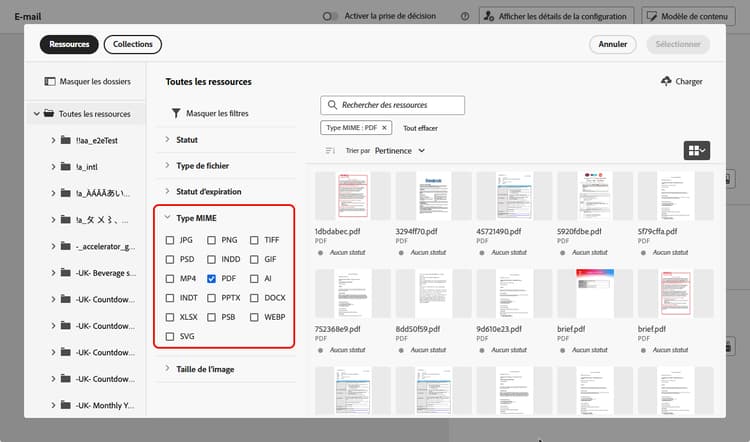The height and width of the screenshot is (442, 750).
Task: Expand the !a_intl folder chevron
Action: tap(53, 166)
